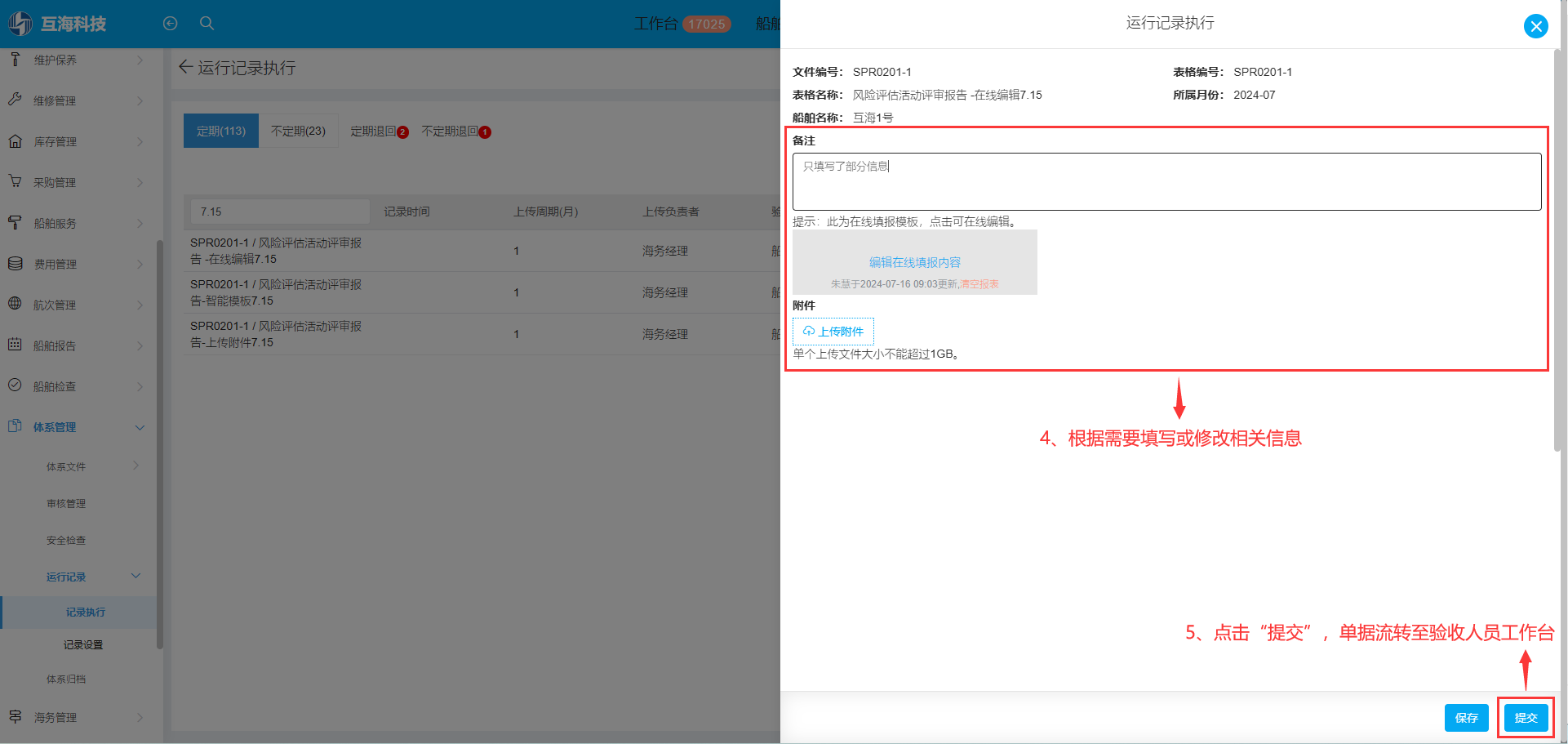Expand the 海务管理 menu chevron
Viewport: 1568px width, 744px height.
pos(140,717)
